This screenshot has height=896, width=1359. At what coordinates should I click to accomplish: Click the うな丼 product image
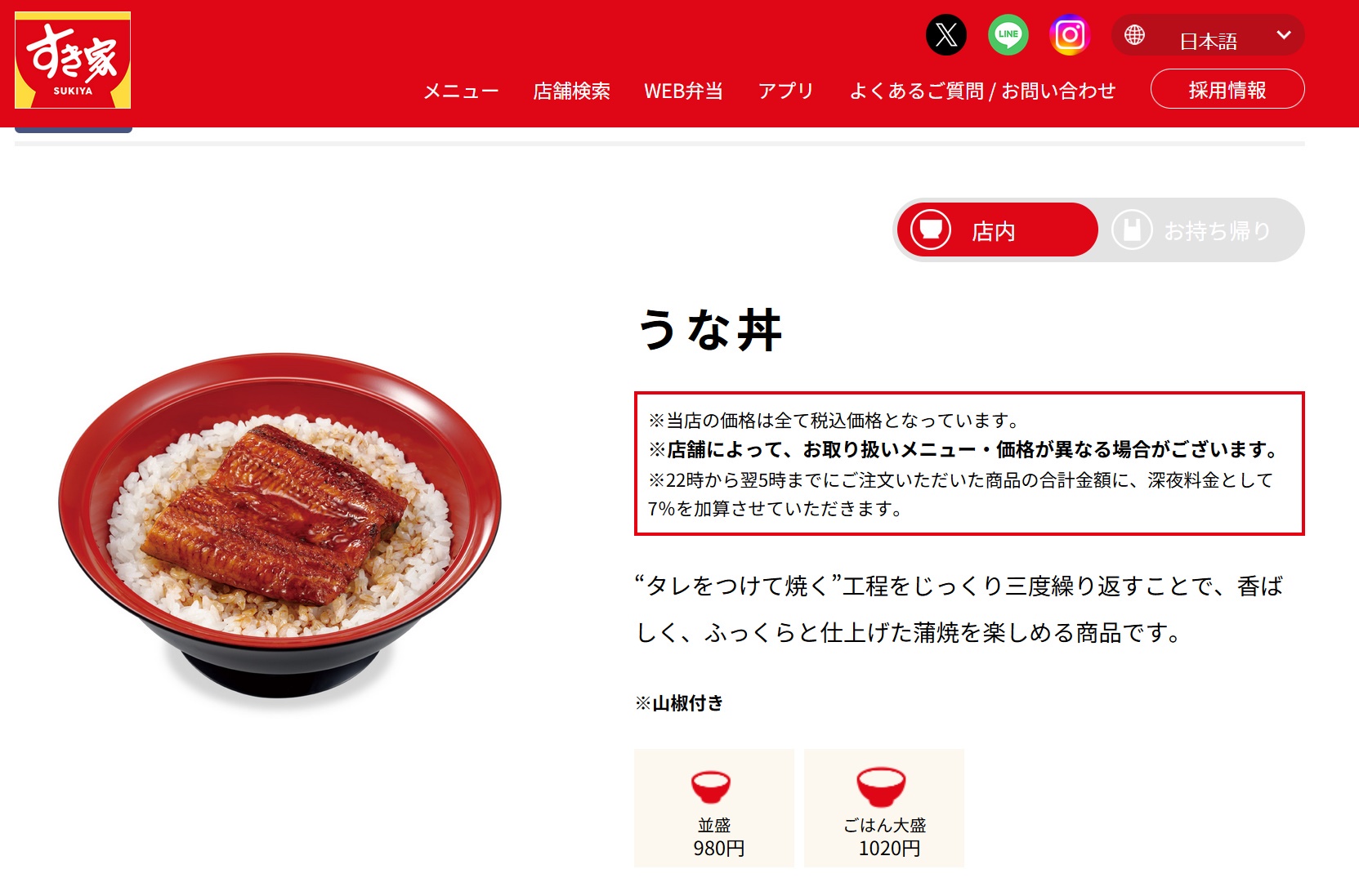click(279, 525)
